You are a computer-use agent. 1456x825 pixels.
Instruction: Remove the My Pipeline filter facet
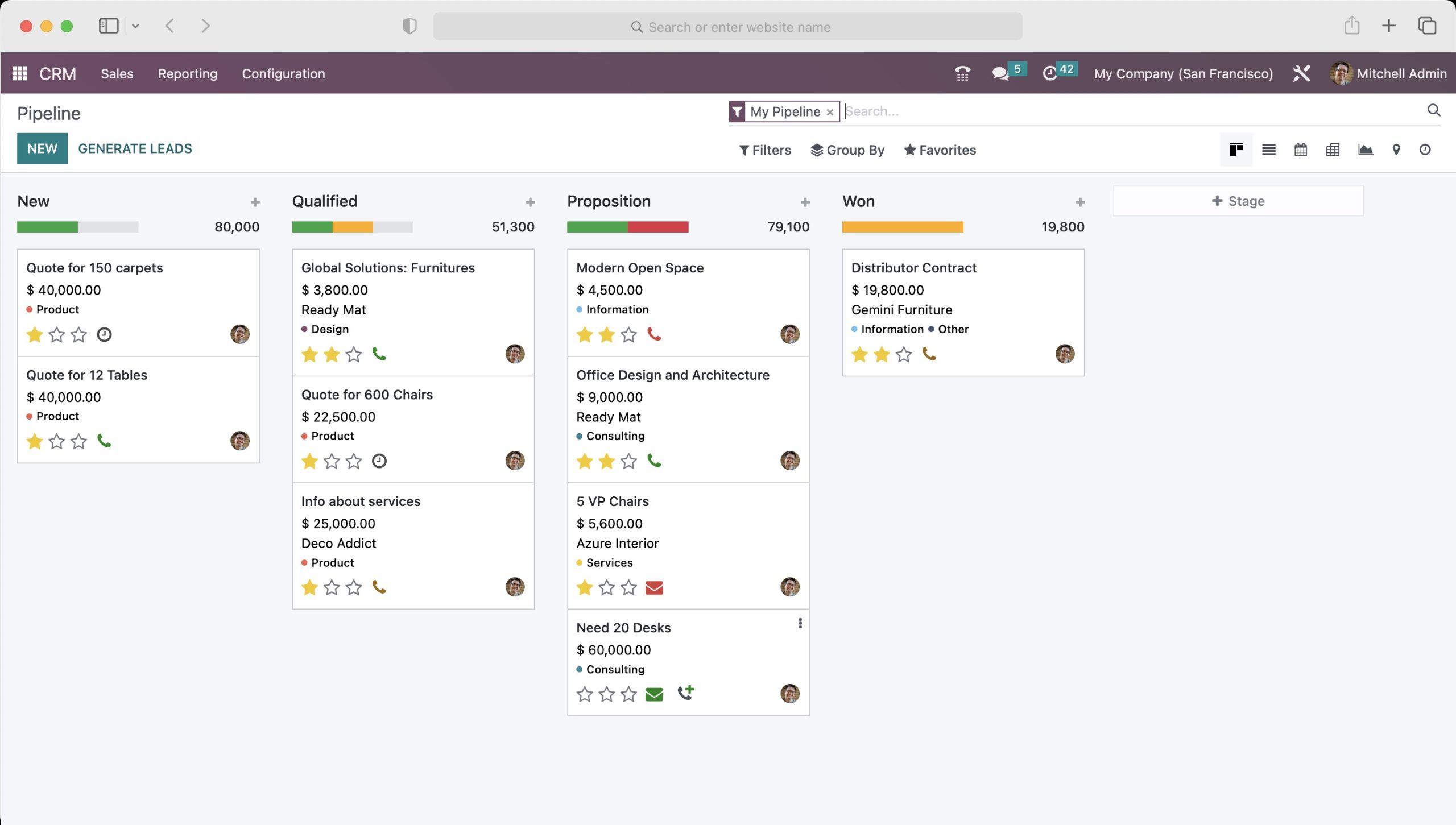(830, 112)
